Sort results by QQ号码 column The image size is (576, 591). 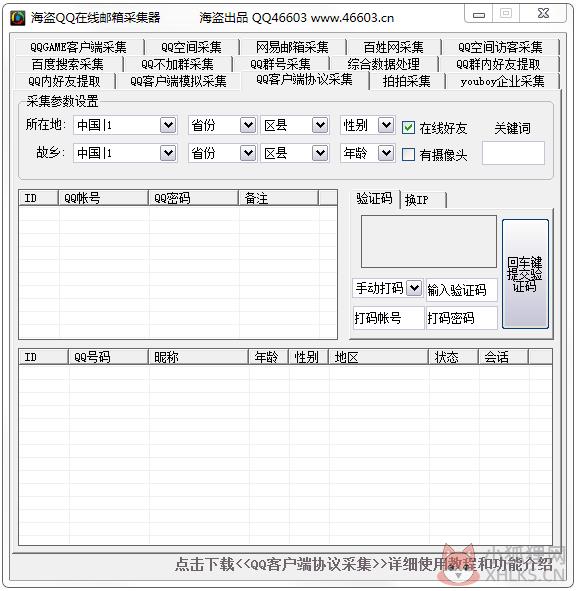(x=109, y=357)
